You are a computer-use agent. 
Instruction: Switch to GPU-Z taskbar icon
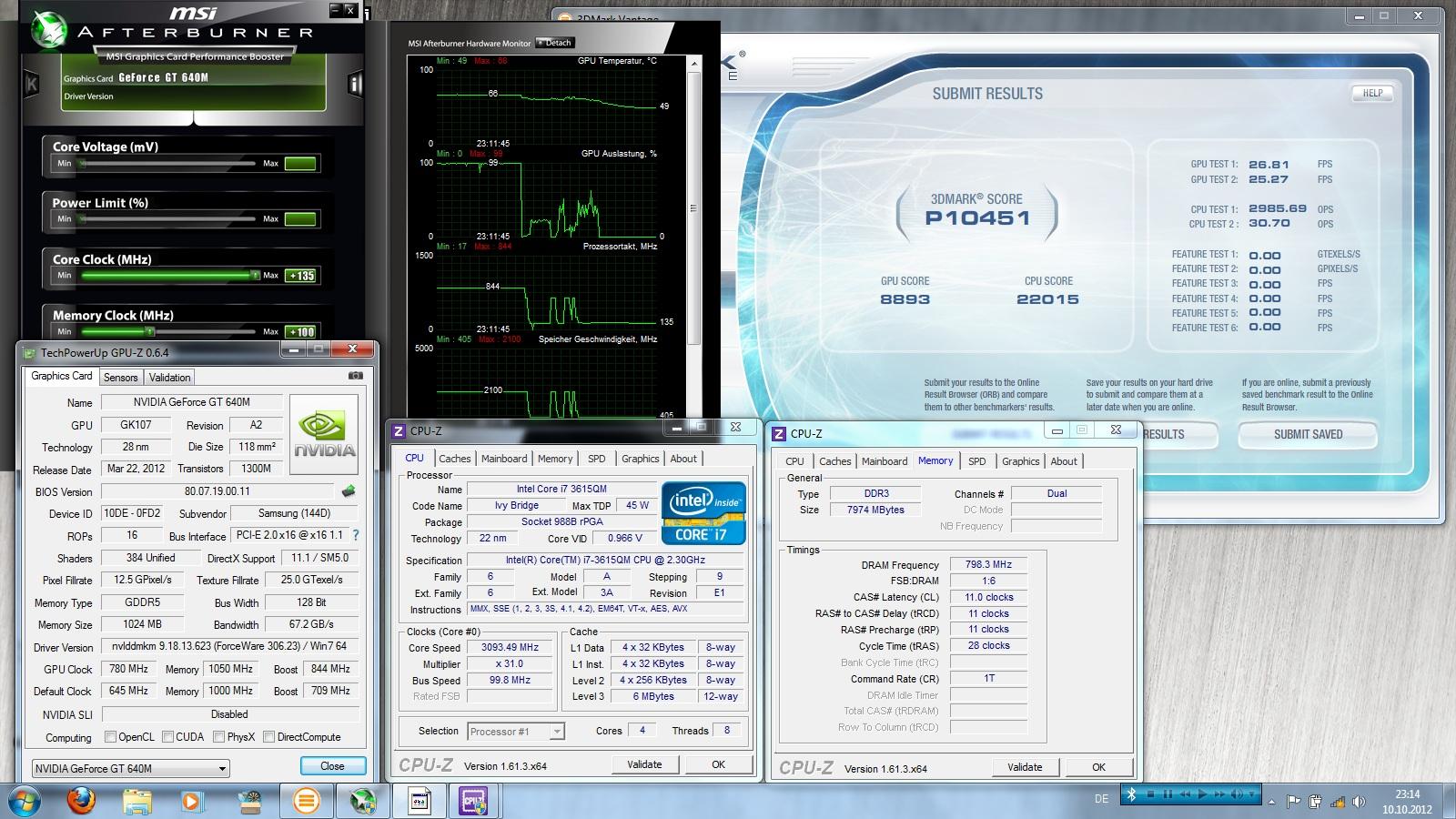(x=420, y=802)
